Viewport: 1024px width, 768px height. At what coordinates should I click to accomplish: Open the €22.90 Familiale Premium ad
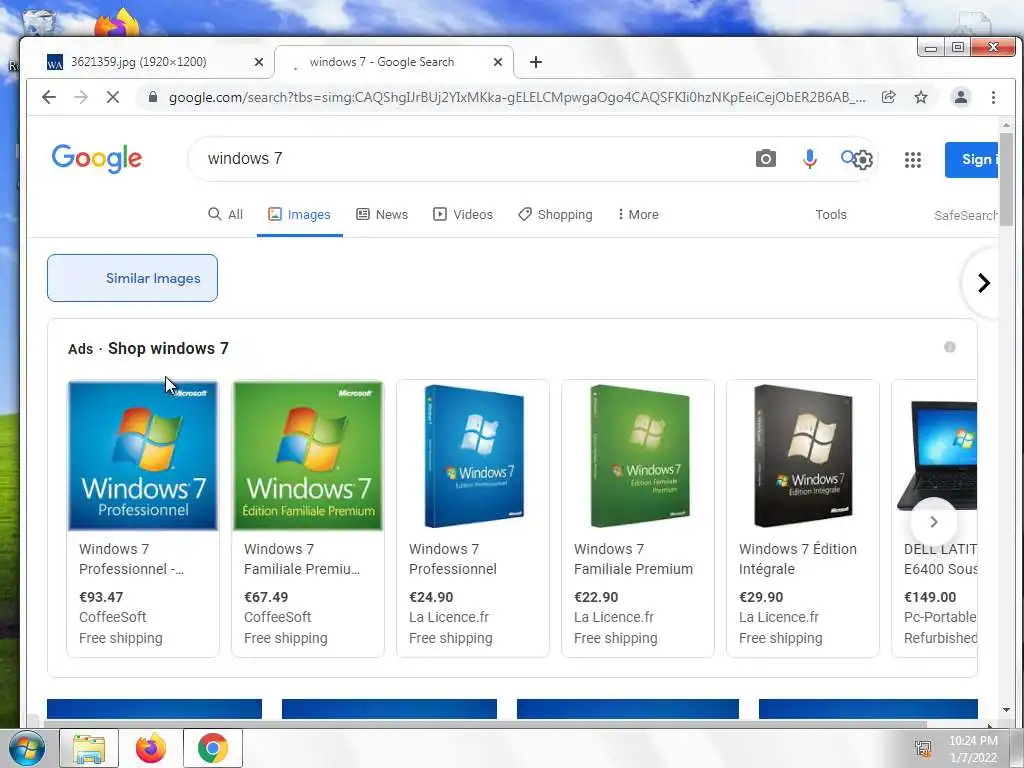coord(638,518)
